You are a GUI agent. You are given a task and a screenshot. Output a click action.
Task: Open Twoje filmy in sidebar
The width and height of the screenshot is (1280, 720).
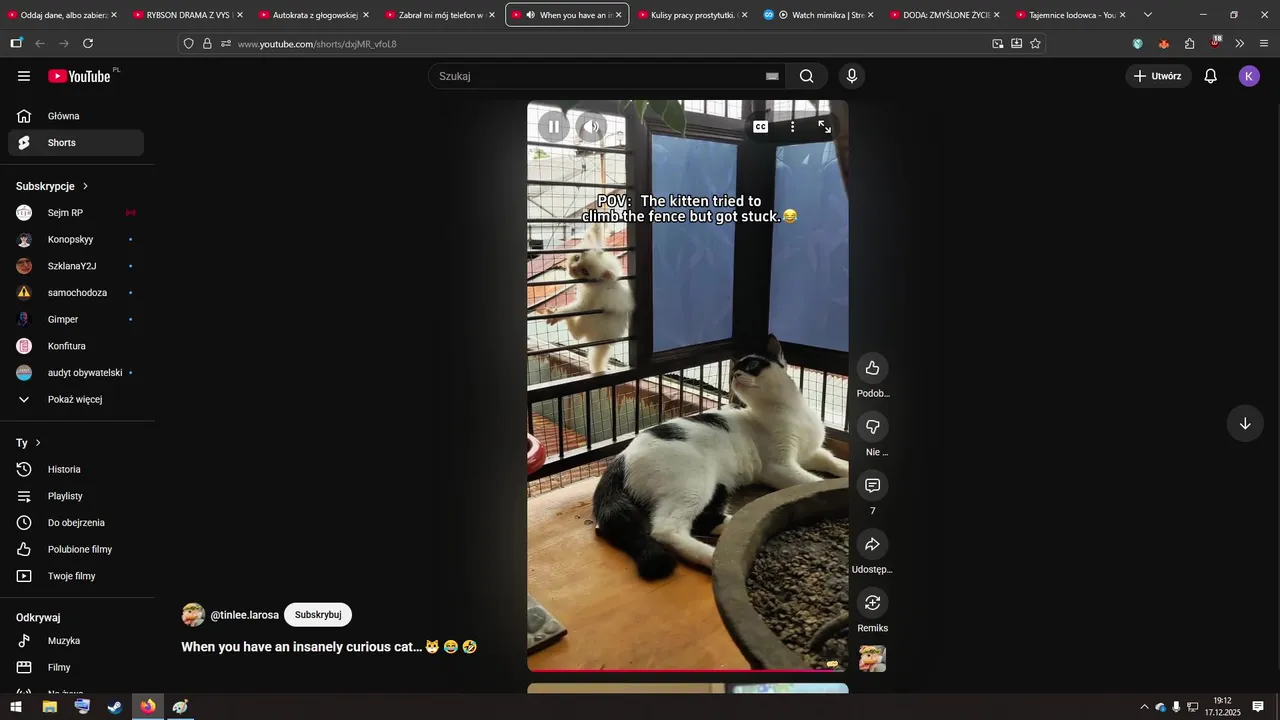coord(76,576)
